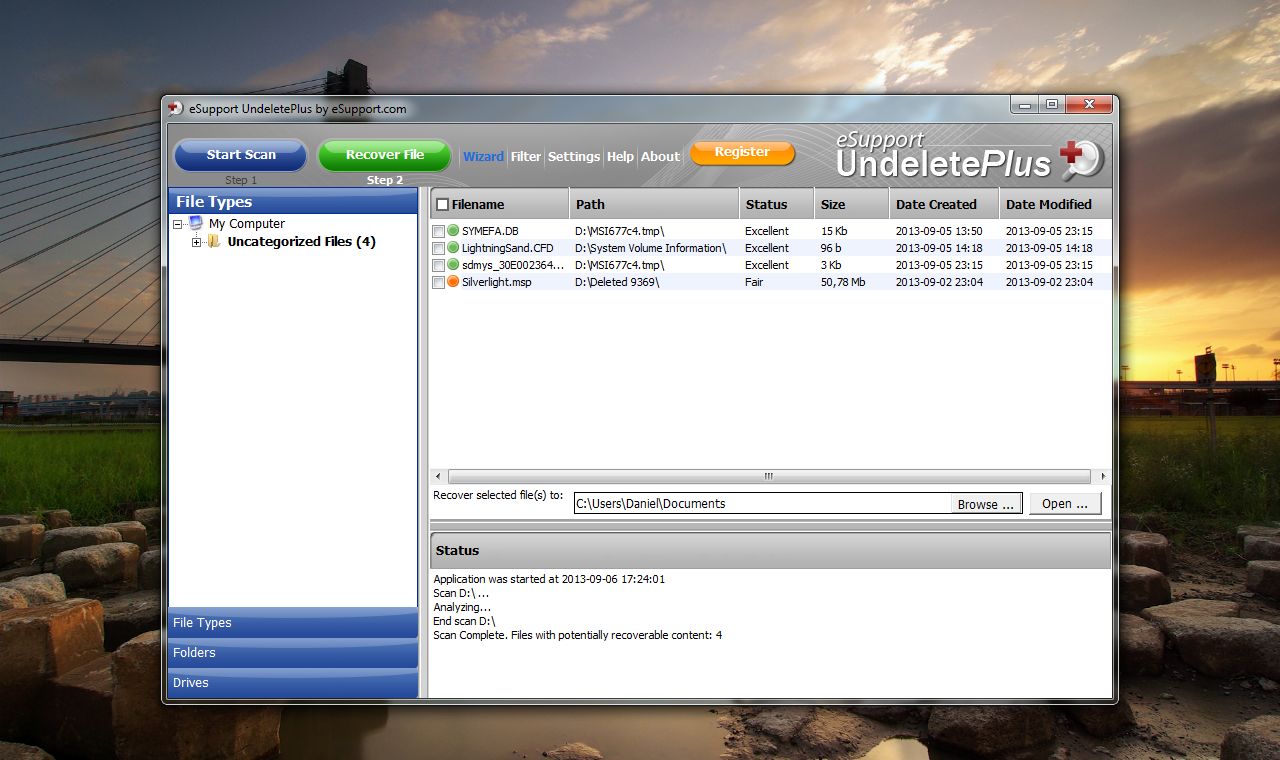
Task: Click the Open ... button
Action: tap(1065, 503)
